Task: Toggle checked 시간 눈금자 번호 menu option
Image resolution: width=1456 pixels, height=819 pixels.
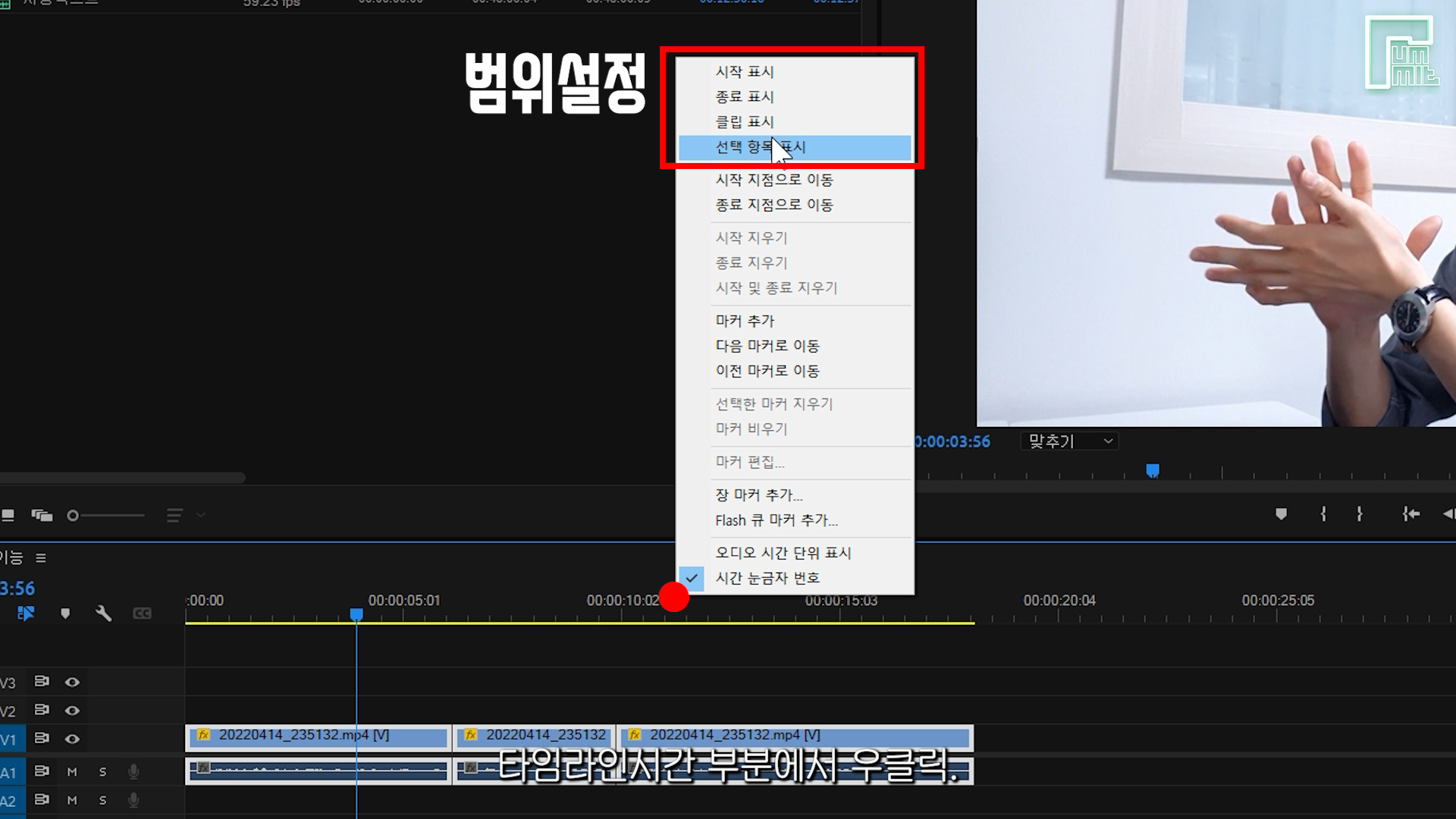Action: (767, 578)
